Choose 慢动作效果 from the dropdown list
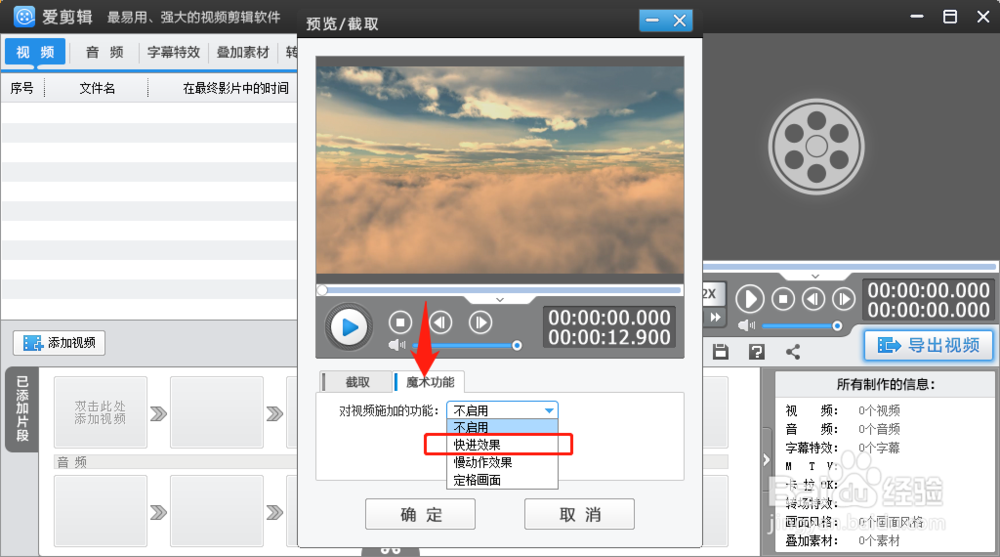 [x=503, y=462]
